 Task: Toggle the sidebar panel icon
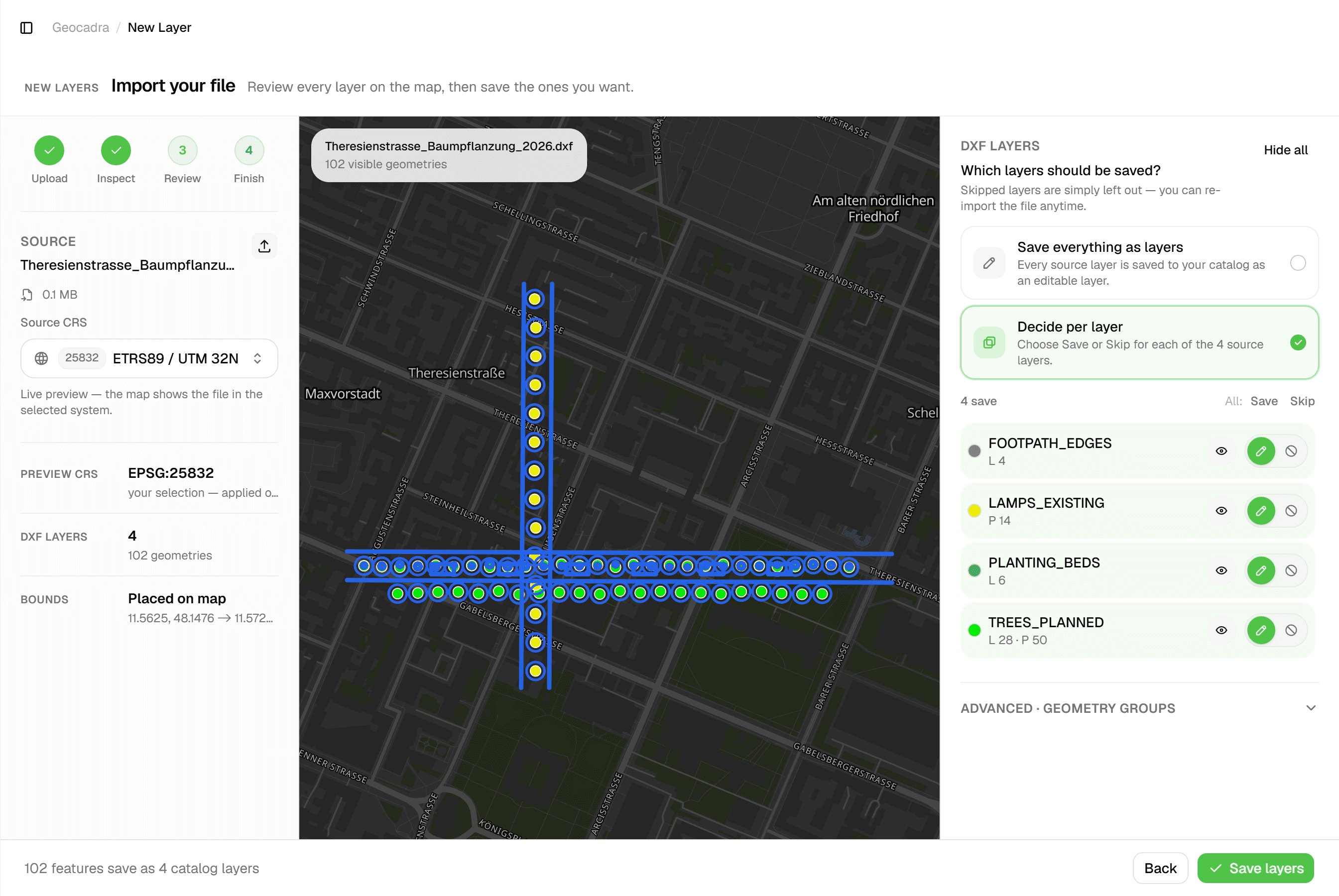pyautogui.click(x=26, y=27)
